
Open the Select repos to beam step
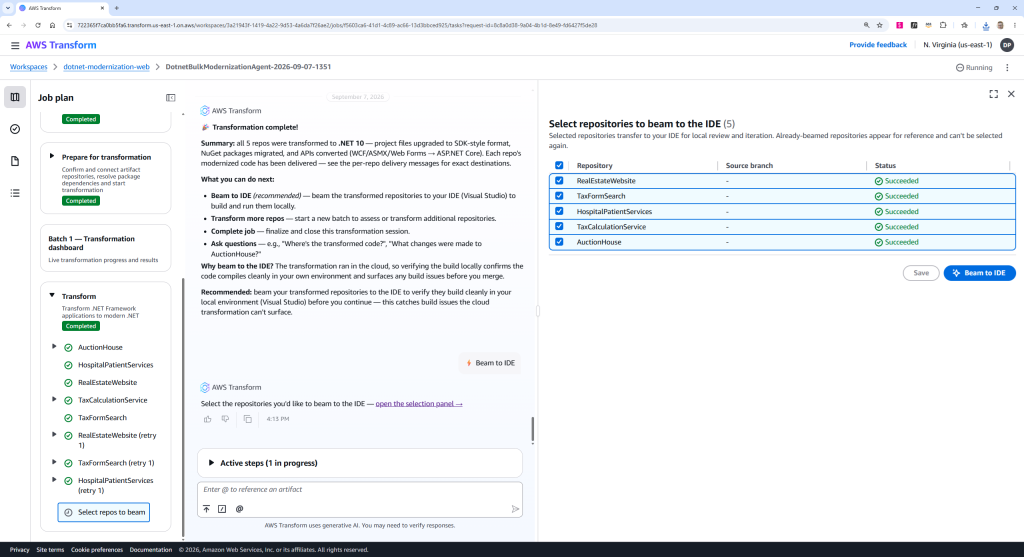click(x=104, y=513)
